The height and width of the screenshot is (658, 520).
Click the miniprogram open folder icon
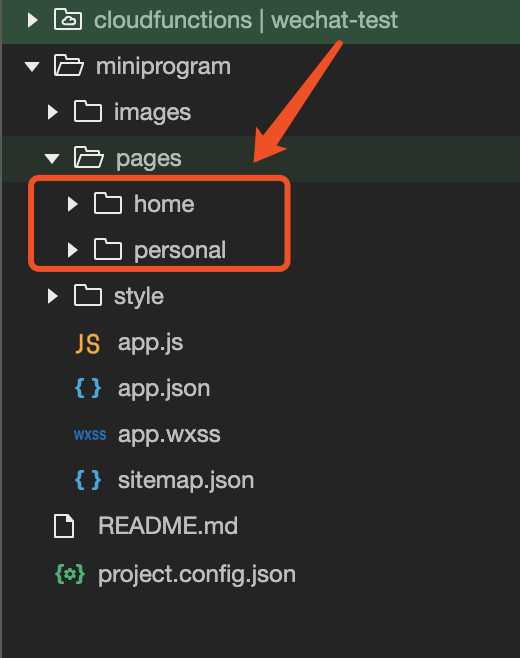69,65
